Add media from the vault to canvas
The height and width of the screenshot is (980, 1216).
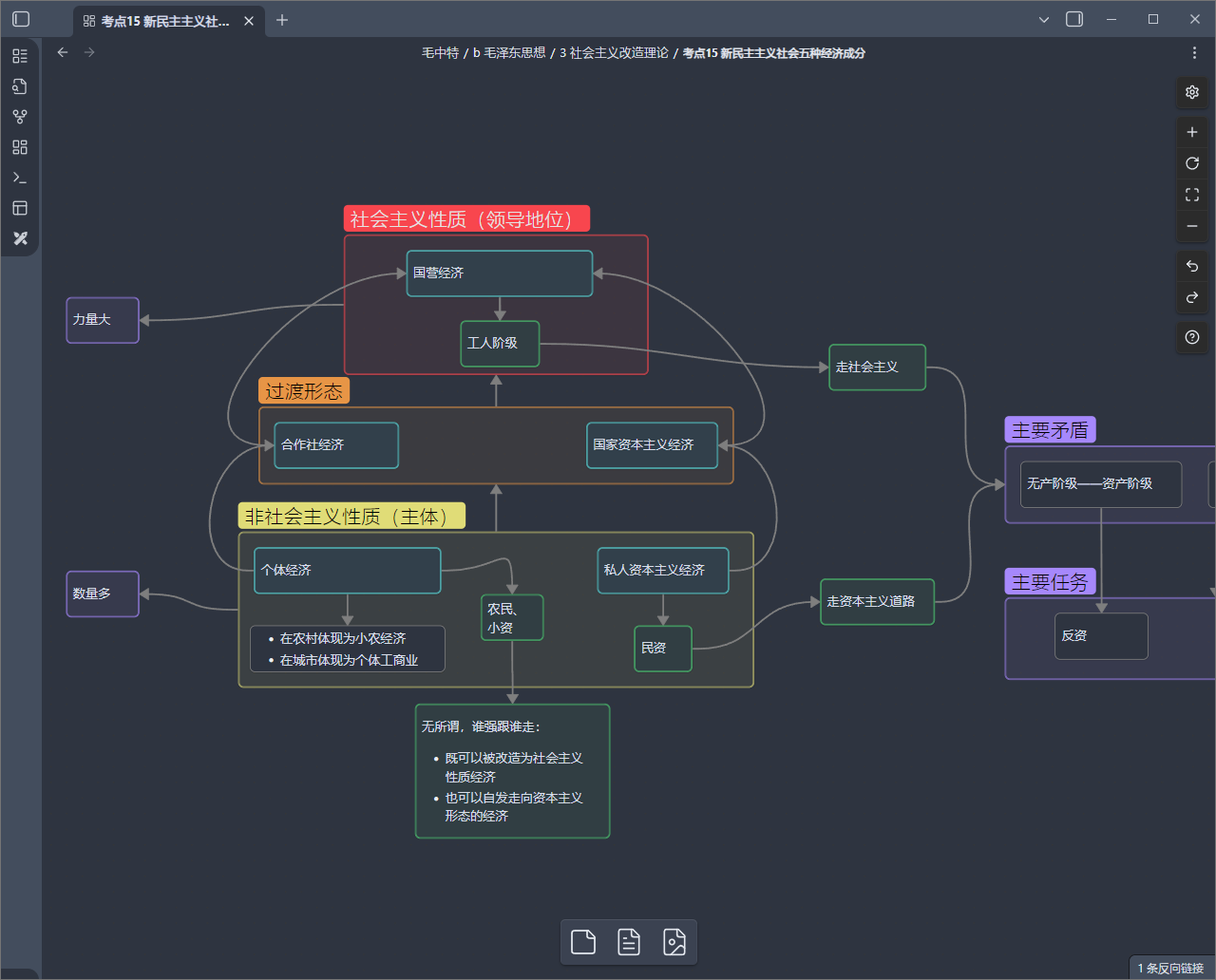[x=674, y=942]
